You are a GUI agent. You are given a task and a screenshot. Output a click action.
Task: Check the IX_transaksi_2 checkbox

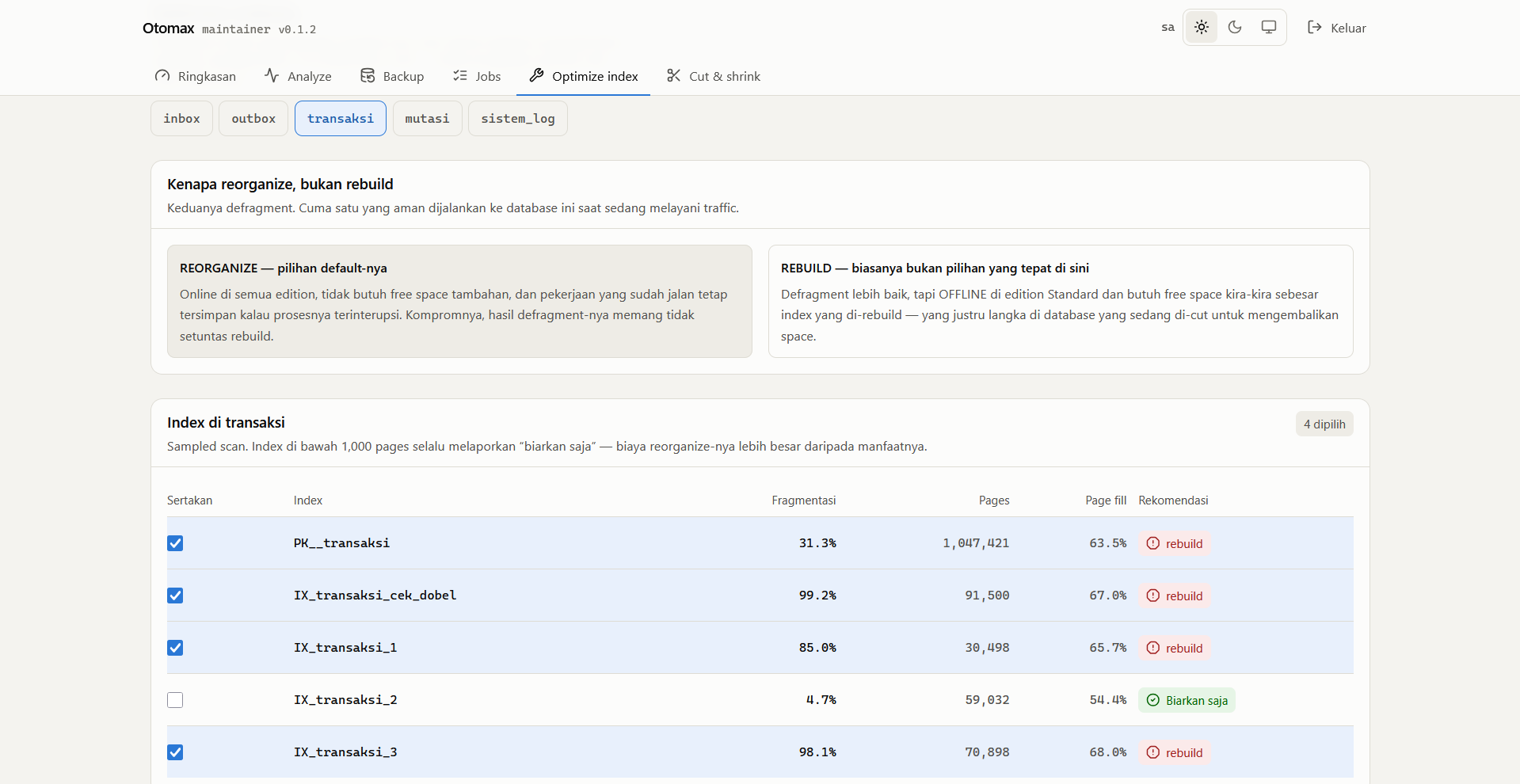click(175, 700)
